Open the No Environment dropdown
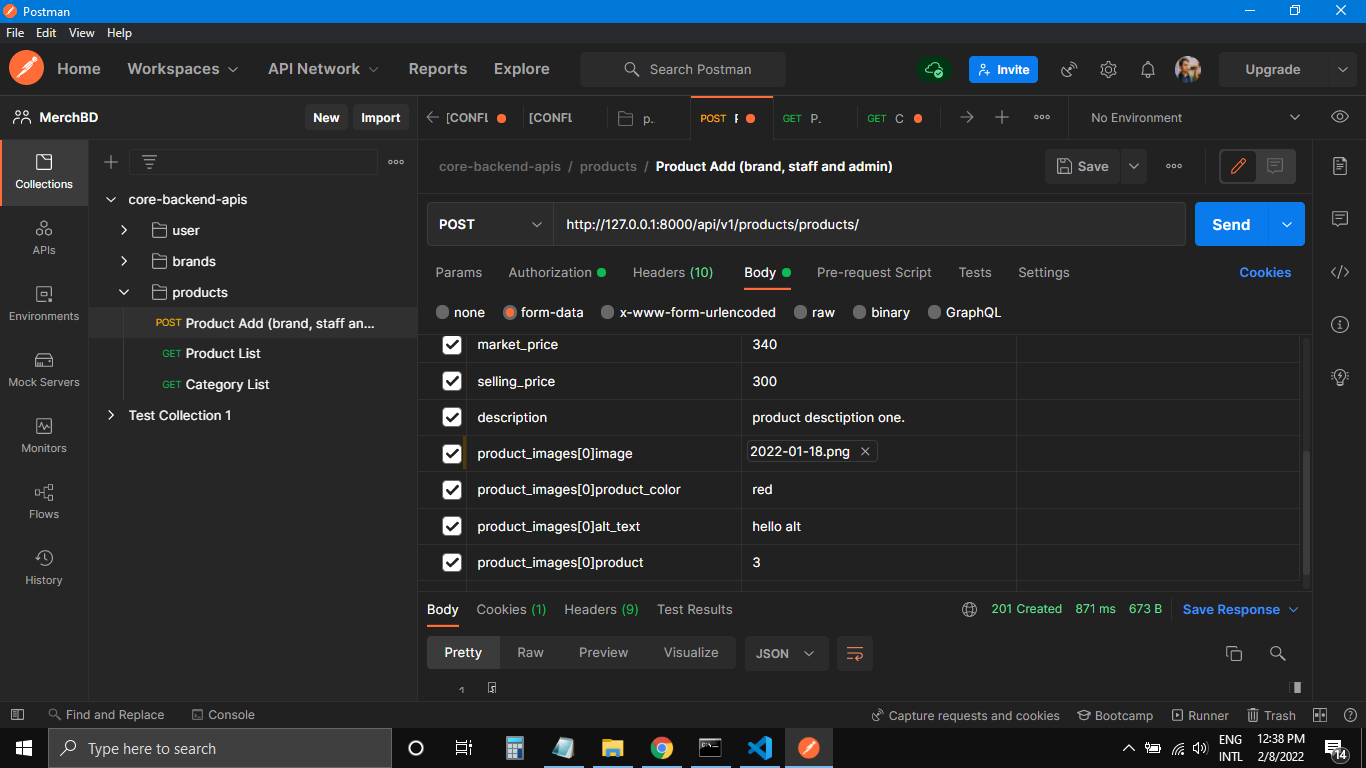This screenshot has height=768, width=1366. 1195,117
